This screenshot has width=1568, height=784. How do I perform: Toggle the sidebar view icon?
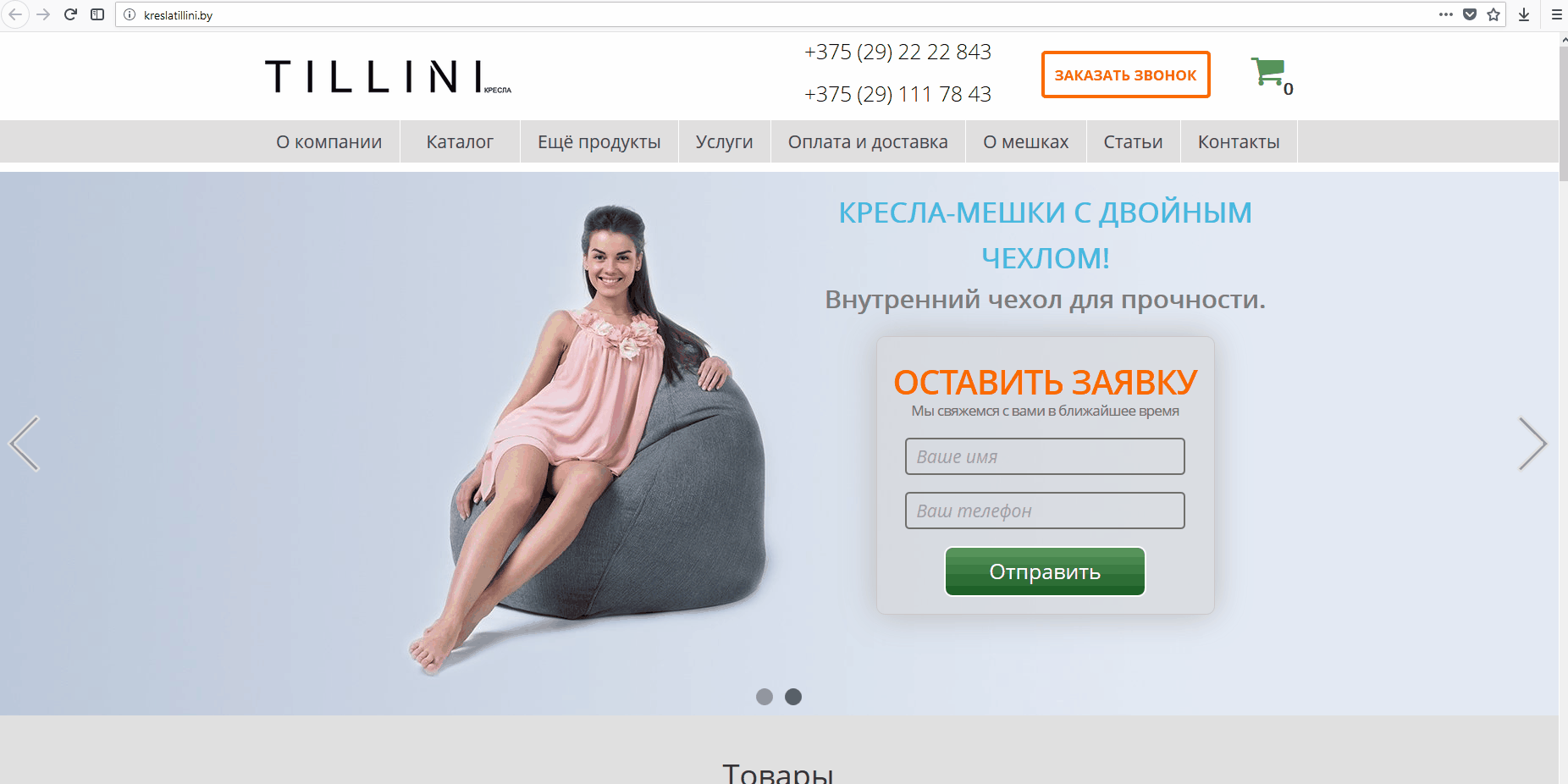tap(97, 14)
